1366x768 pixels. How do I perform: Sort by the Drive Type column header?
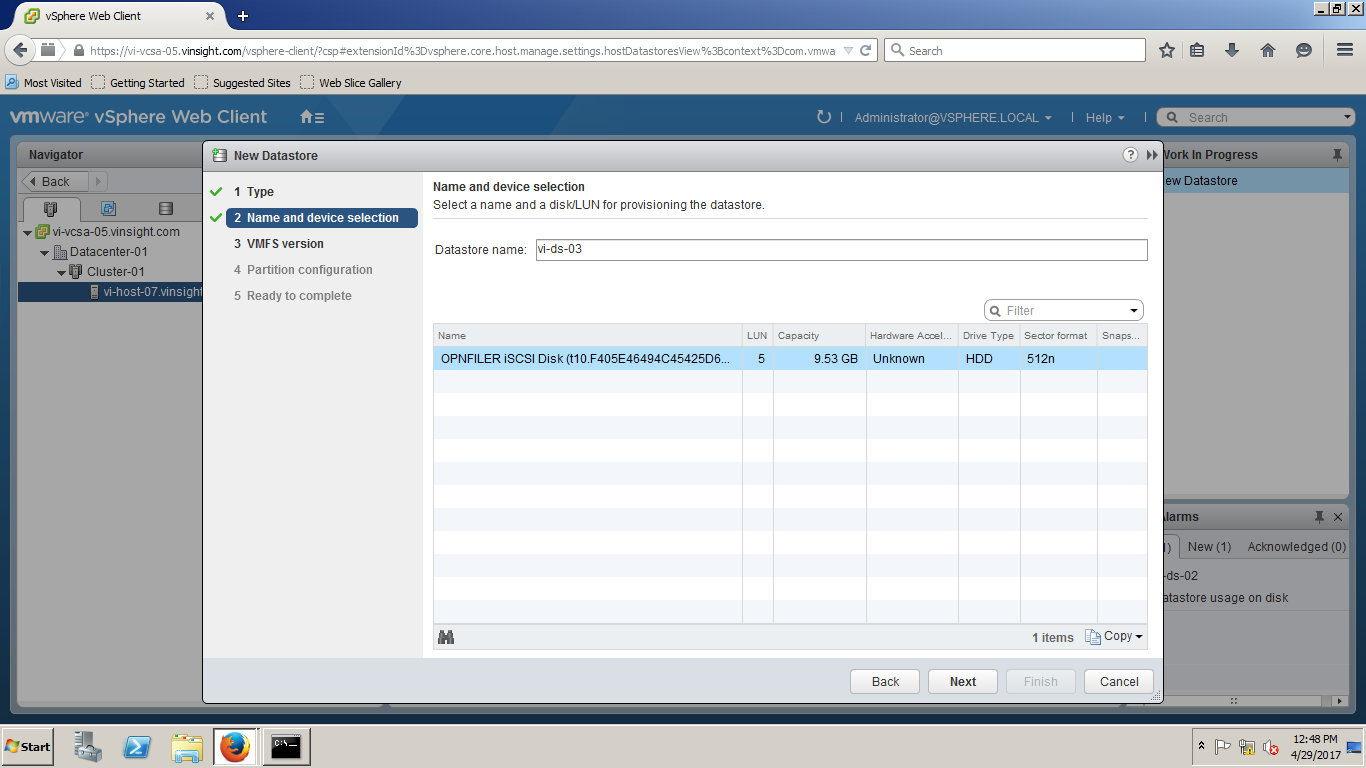(x=988, y=336)
